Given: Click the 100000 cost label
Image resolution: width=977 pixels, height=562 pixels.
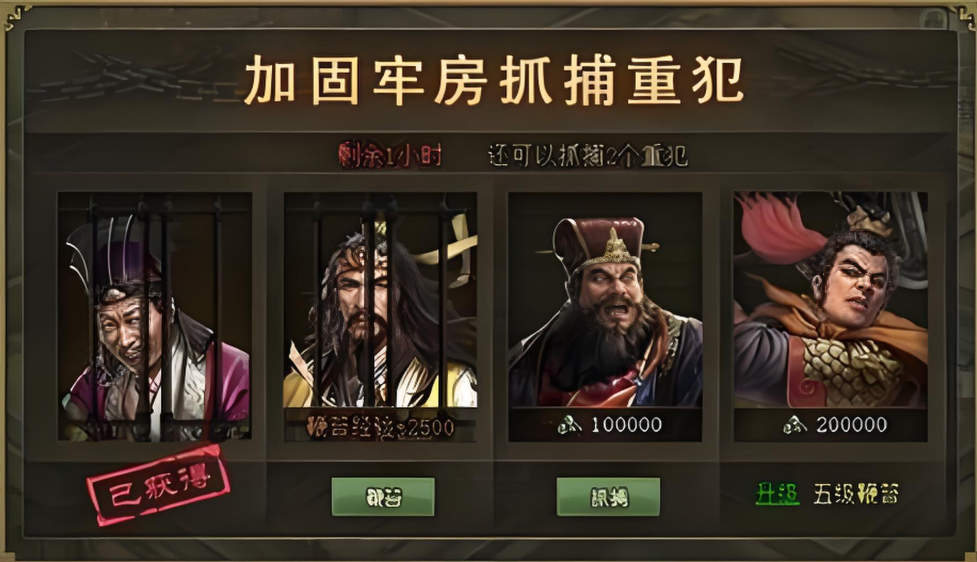Looking at the screenshot, I should (x=627, y=426).
